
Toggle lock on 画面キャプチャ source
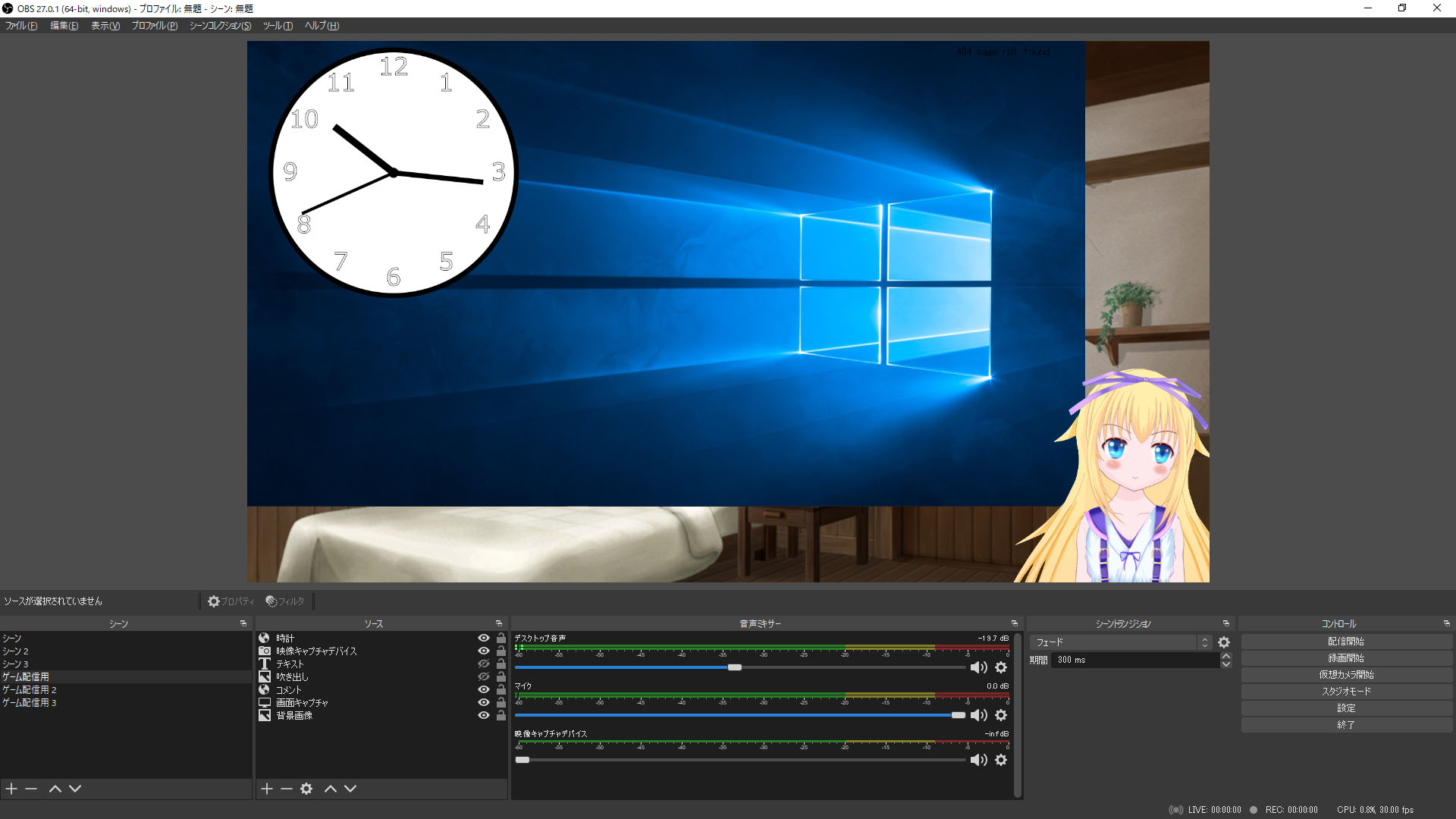501,702
